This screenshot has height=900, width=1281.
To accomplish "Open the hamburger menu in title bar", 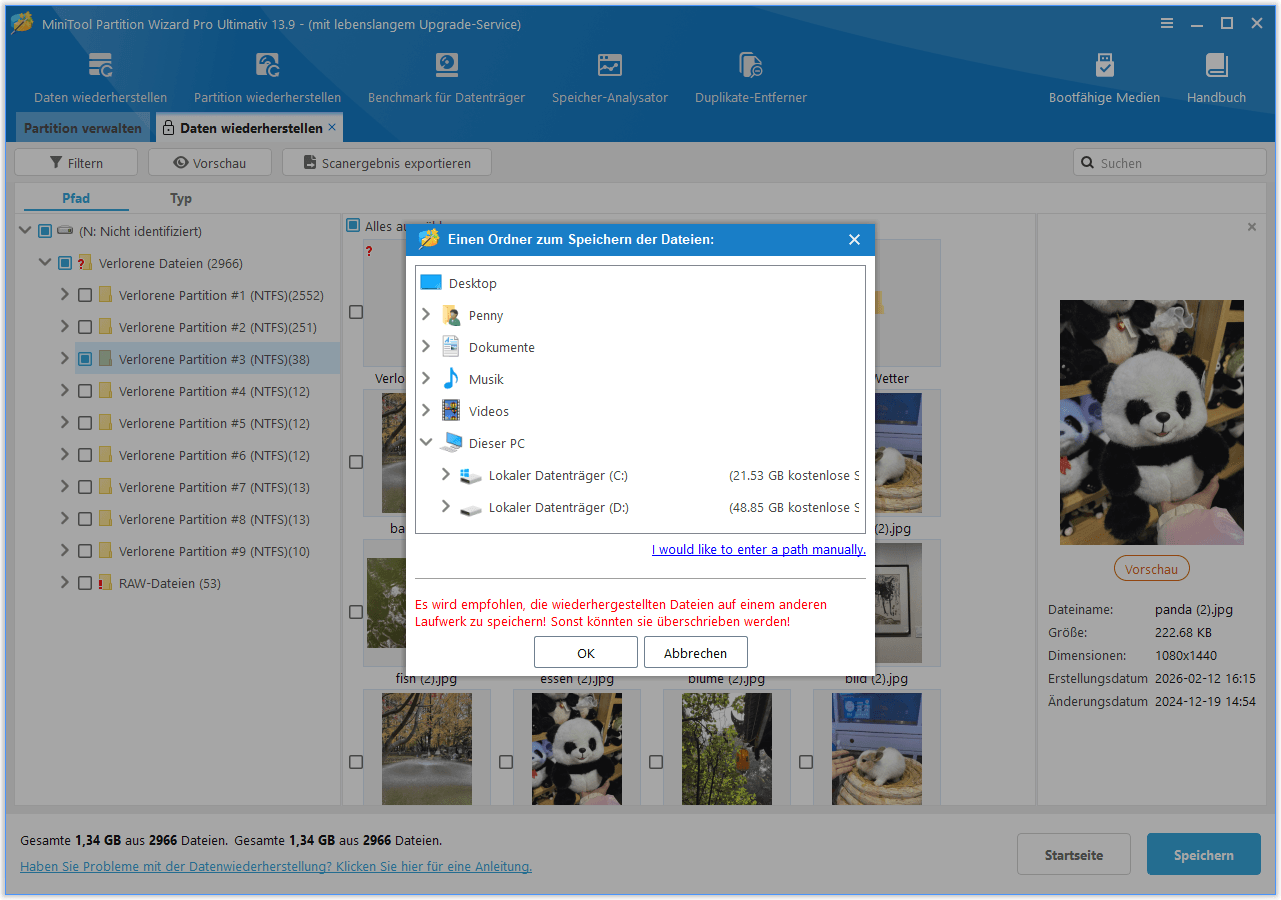I will [x=1167, y=23].
